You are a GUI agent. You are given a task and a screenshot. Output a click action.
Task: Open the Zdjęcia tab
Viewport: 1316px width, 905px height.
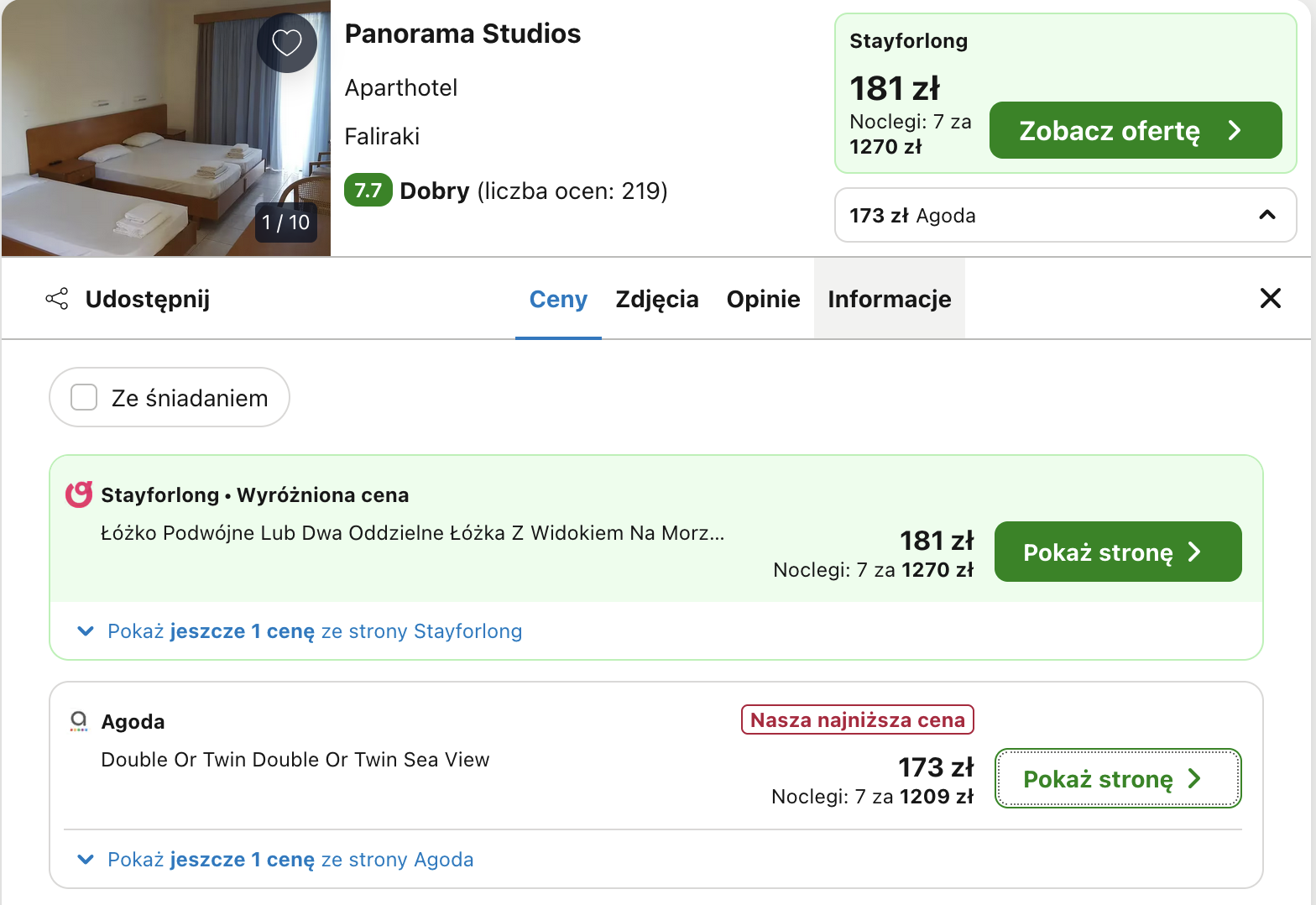[657, 299]
